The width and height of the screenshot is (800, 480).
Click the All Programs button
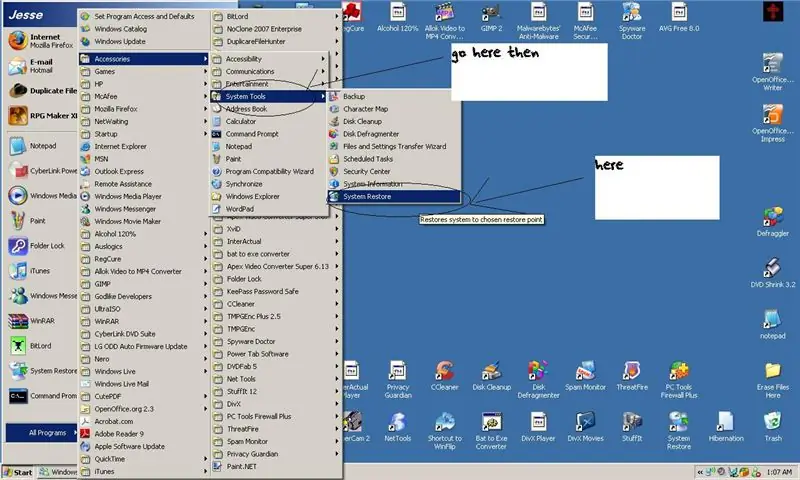(41, 433)
